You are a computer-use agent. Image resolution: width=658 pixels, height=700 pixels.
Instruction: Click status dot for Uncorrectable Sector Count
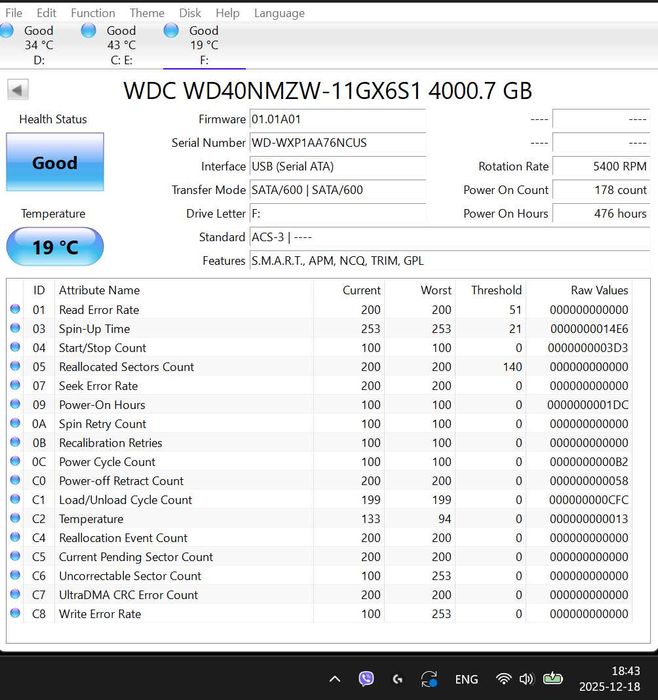[x=15, y=575]
